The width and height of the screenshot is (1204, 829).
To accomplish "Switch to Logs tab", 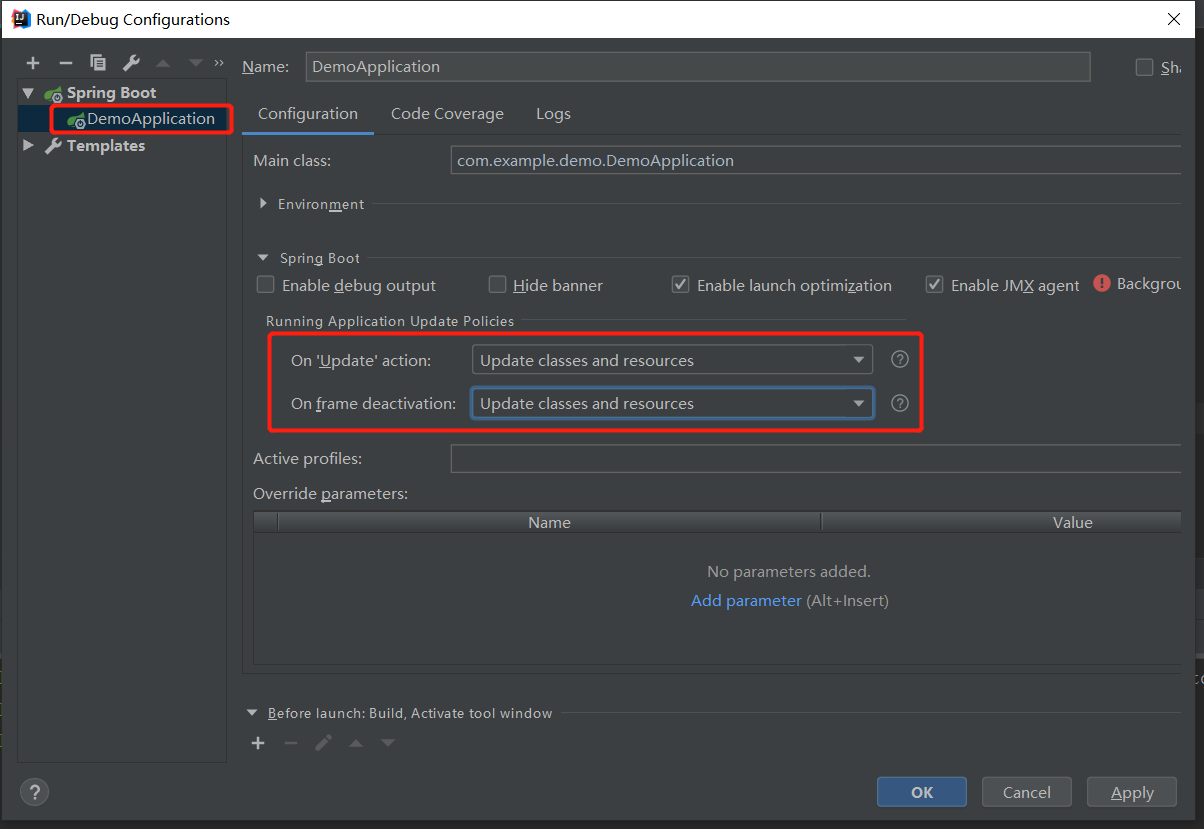I will coord(553,114).
